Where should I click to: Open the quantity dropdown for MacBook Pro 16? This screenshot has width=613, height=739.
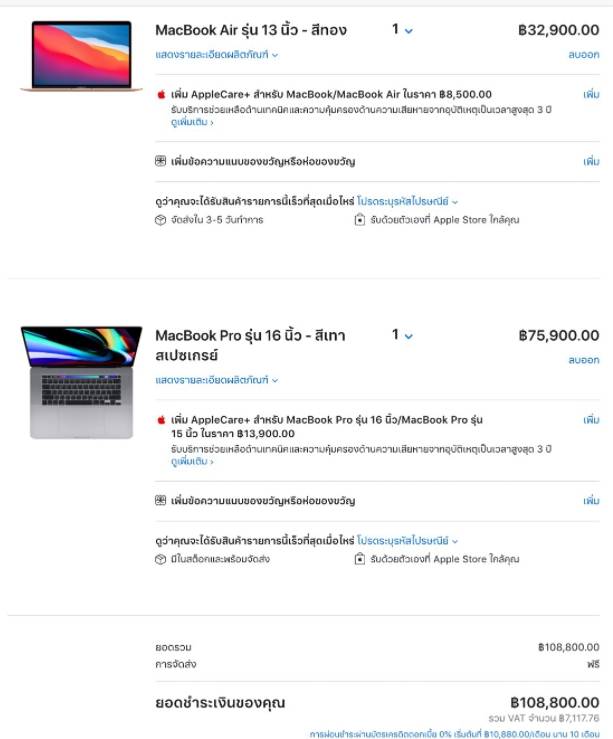(x=402, y=335)
